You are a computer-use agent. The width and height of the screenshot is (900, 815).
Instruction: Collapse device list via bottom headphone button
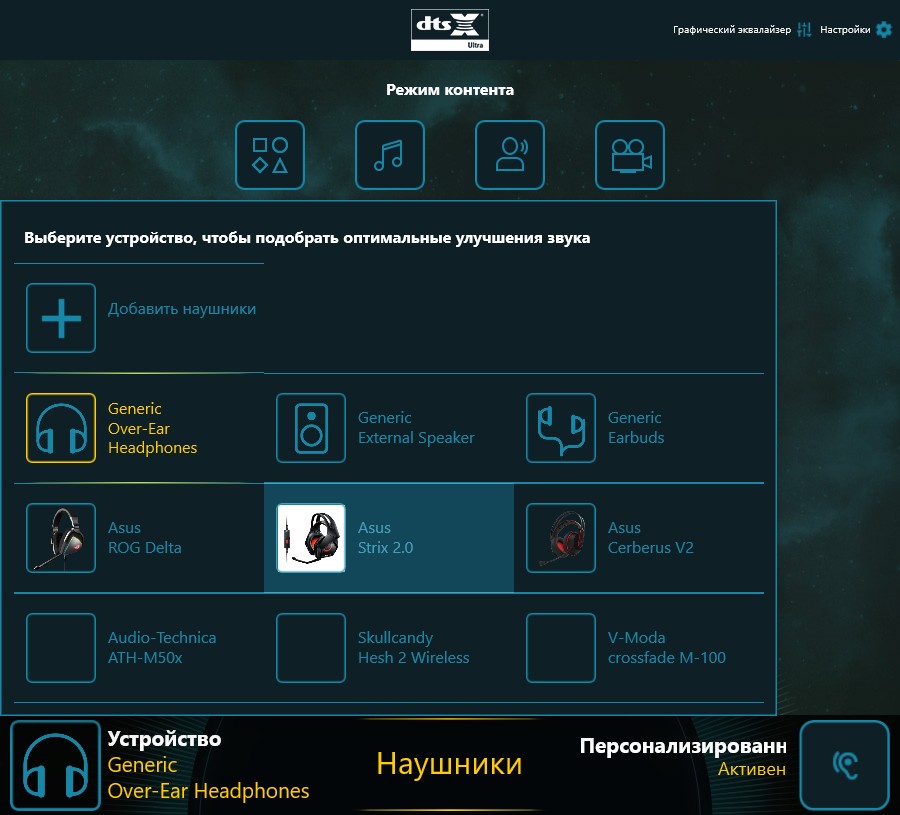coord(56,765)
